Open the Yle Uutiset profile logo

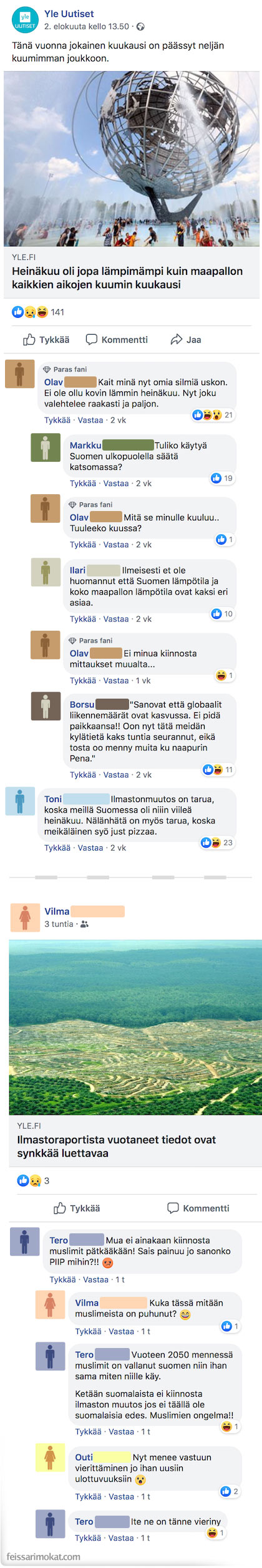(25, 20)
